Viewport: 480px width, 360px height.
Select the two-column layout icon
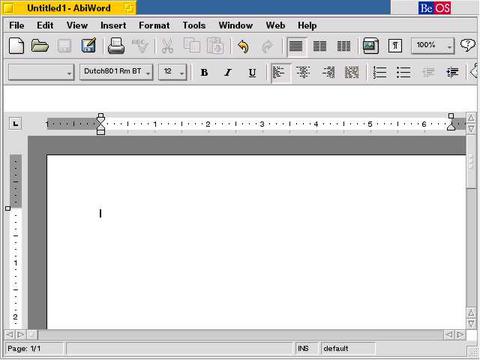(x=320, y=46)
